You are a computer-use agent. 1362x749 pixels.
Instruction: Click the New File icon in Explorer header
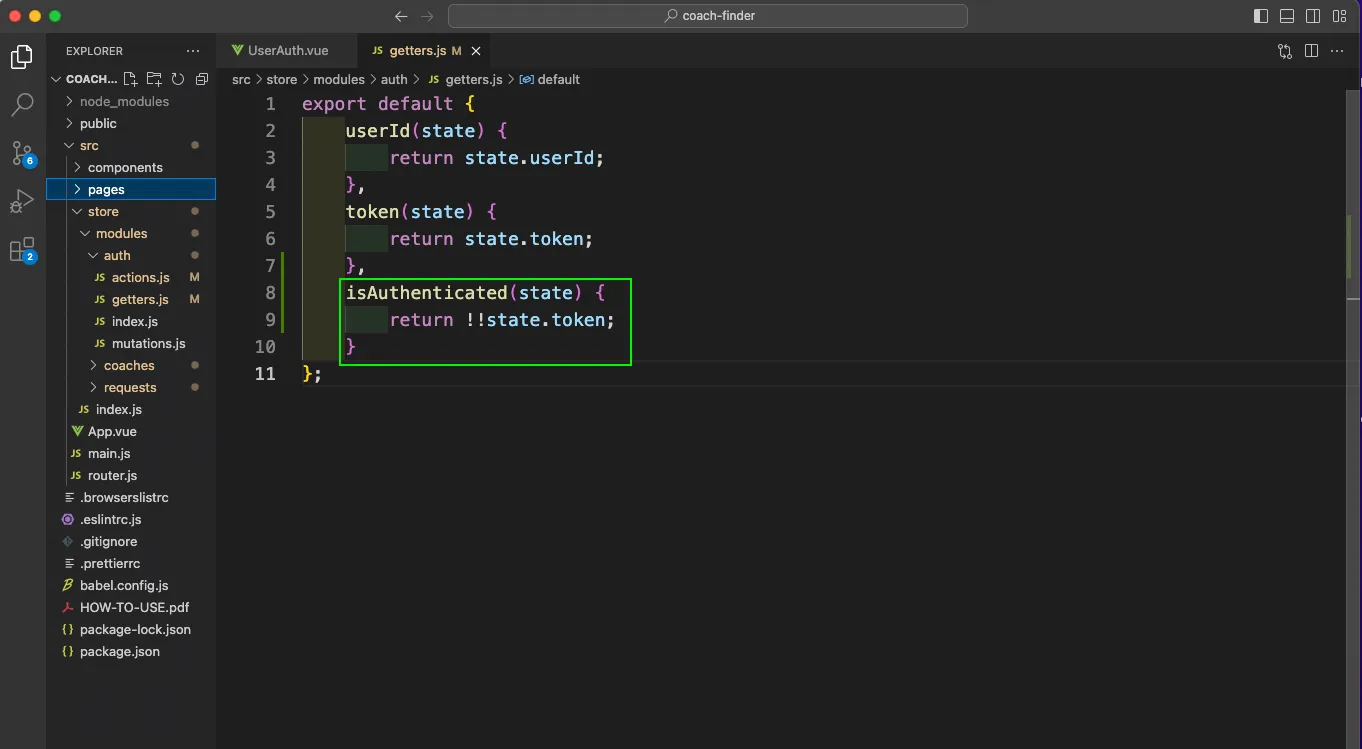[x=130, y=79]
